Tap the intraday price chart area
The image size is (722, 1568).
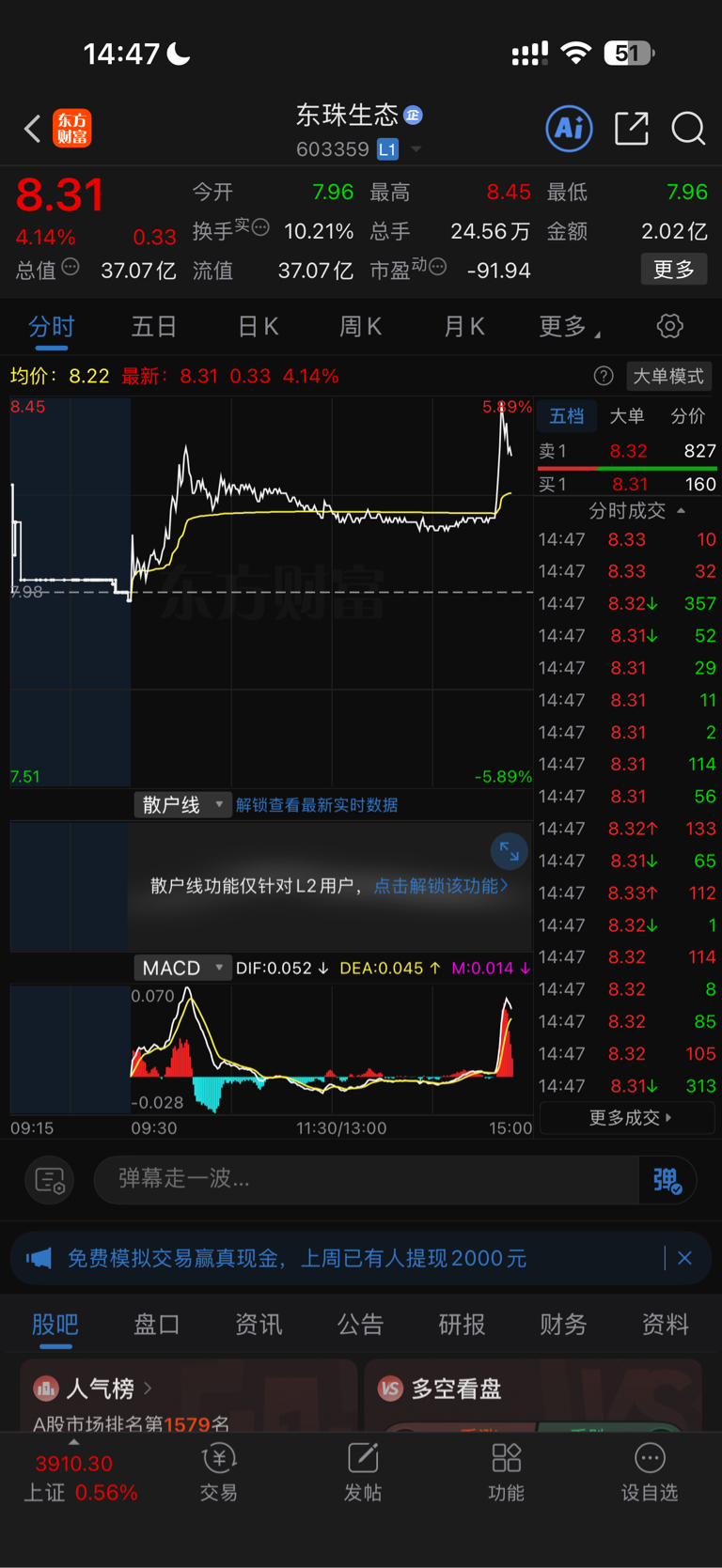pos(272,592)
